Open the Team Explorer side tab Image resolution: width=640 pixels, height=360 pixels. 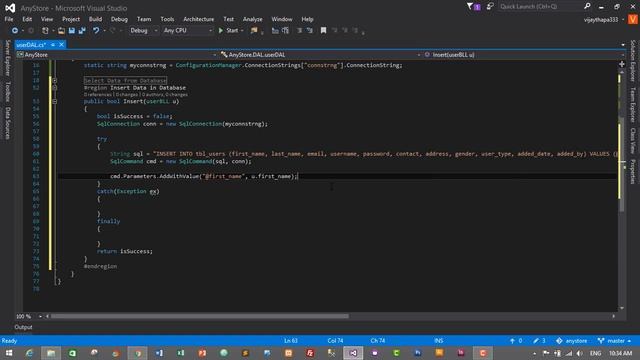coord(633,104)
